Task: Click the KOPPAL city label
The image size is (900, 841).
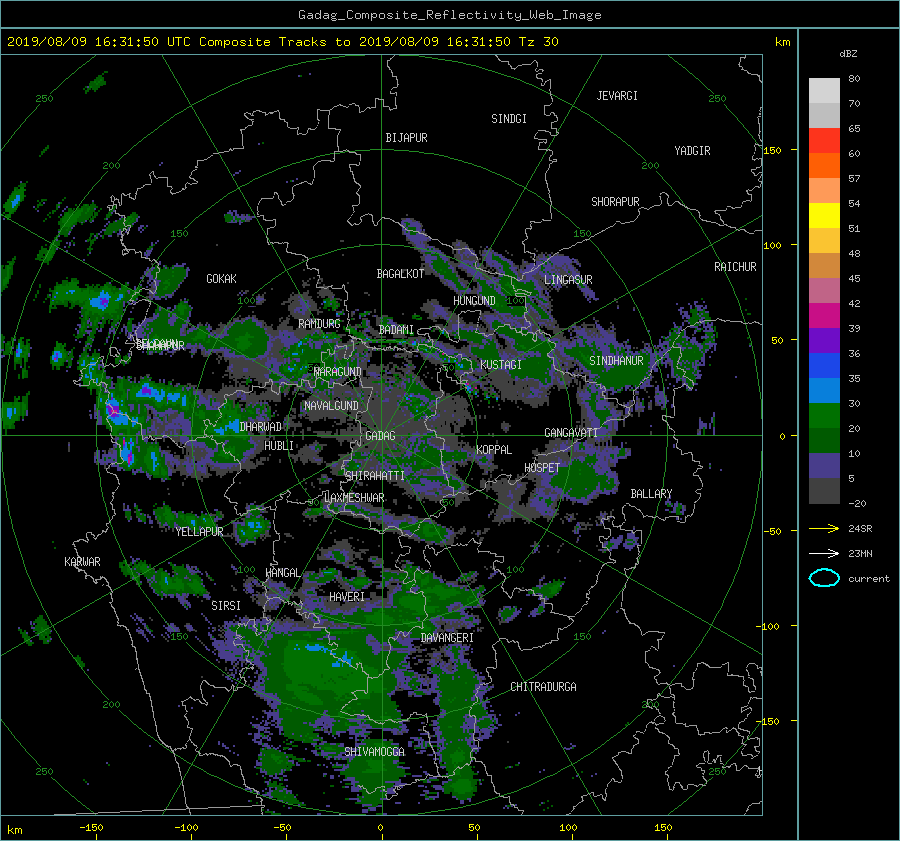Action: pos(494,450)
